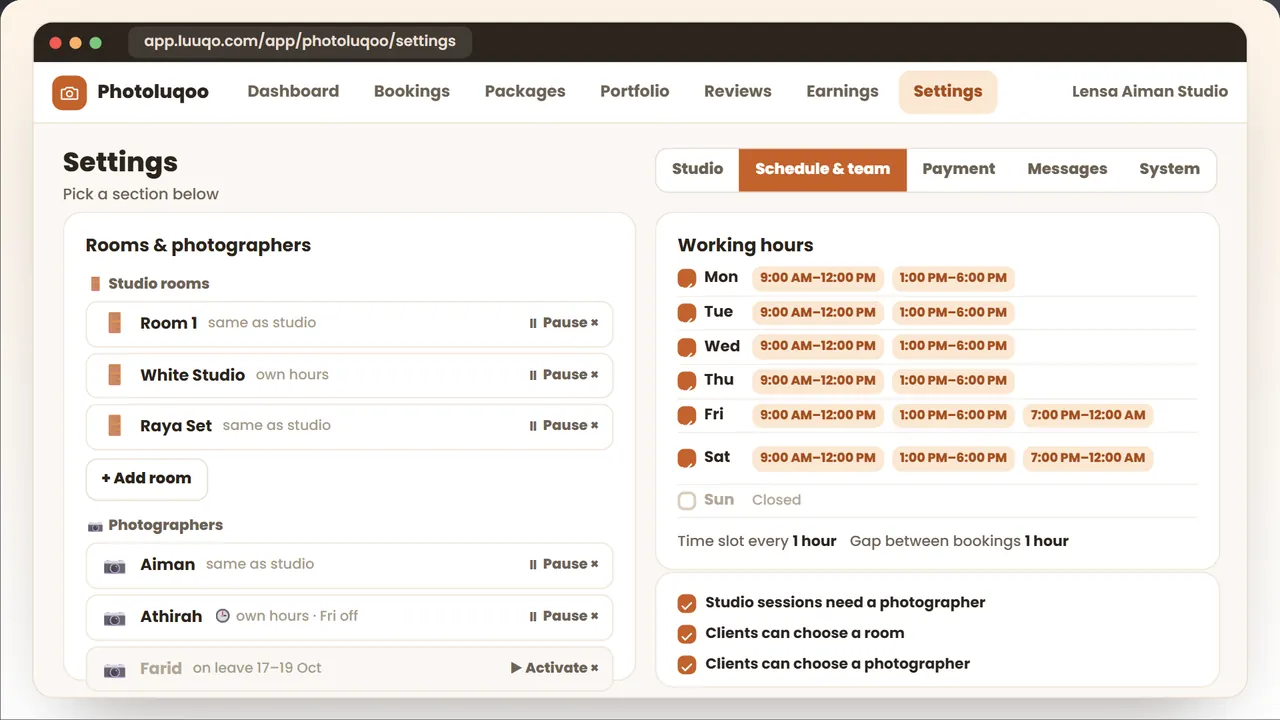This screenshot has width=1280, height=720.
Task: Pause the White Studio room
Action: (x=558, y=375)
